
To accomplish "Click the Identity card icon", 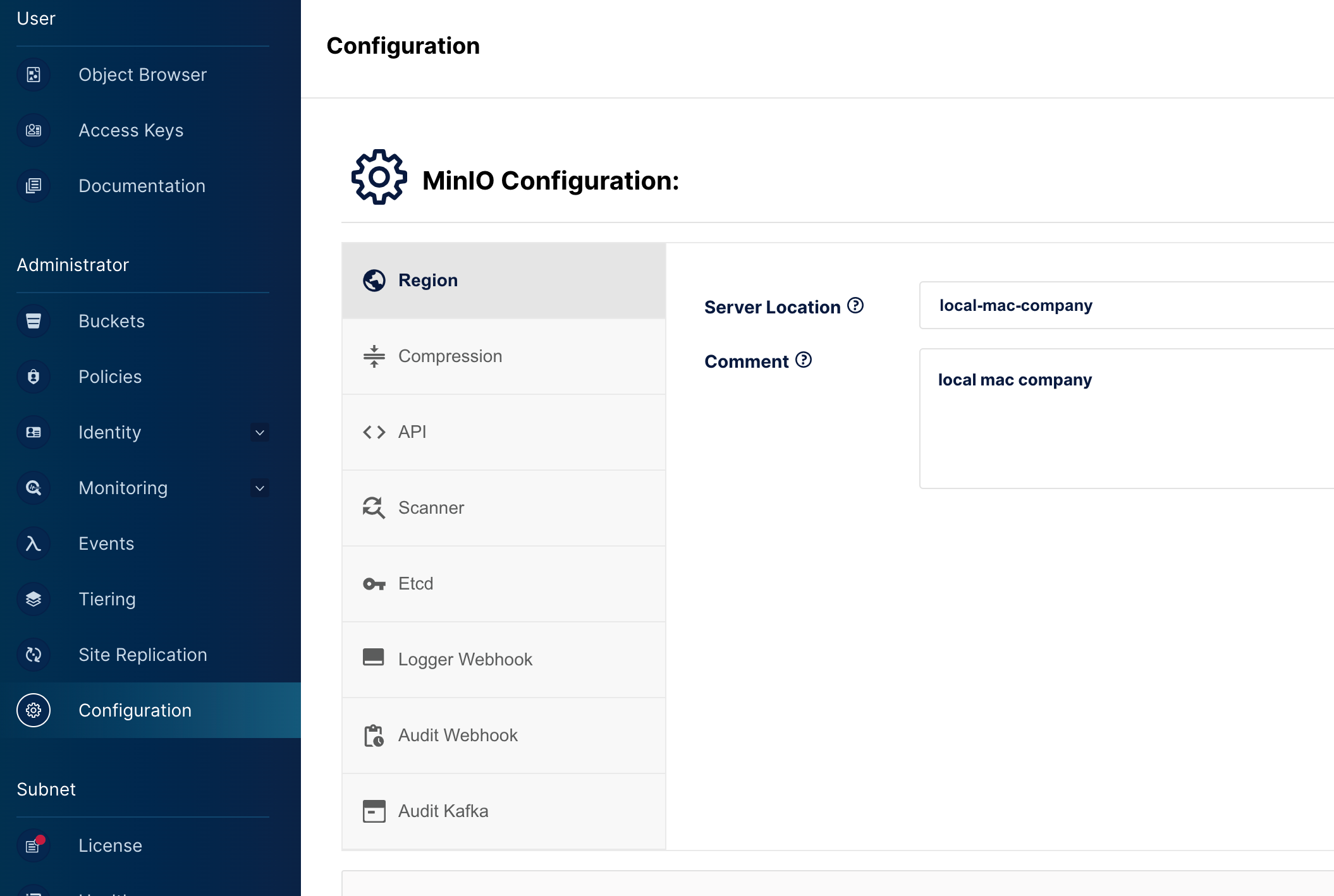I will pos(34,432).
